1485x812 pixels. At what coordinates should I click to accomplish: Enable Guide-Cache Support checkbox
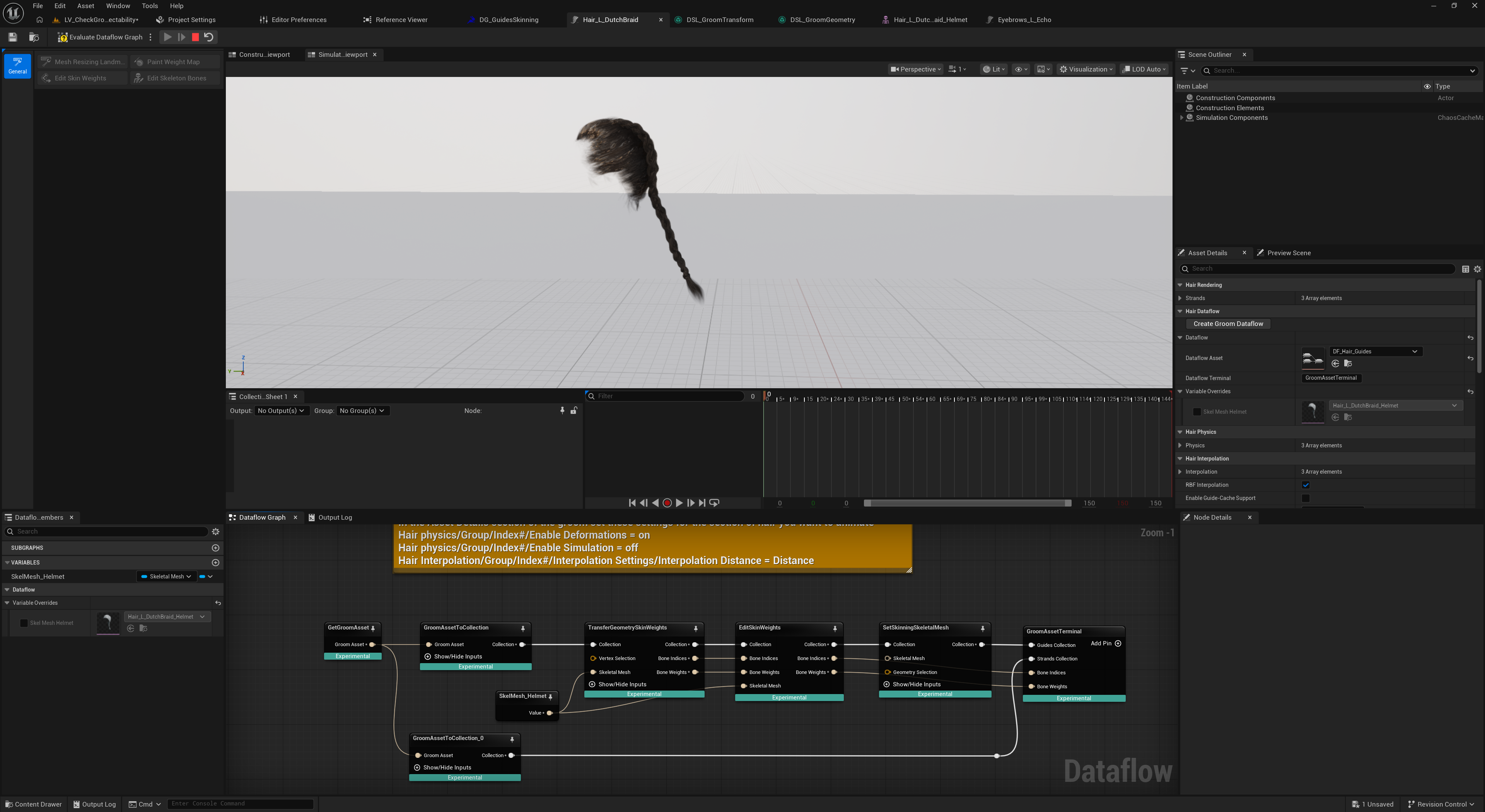tap(1306, 498)
